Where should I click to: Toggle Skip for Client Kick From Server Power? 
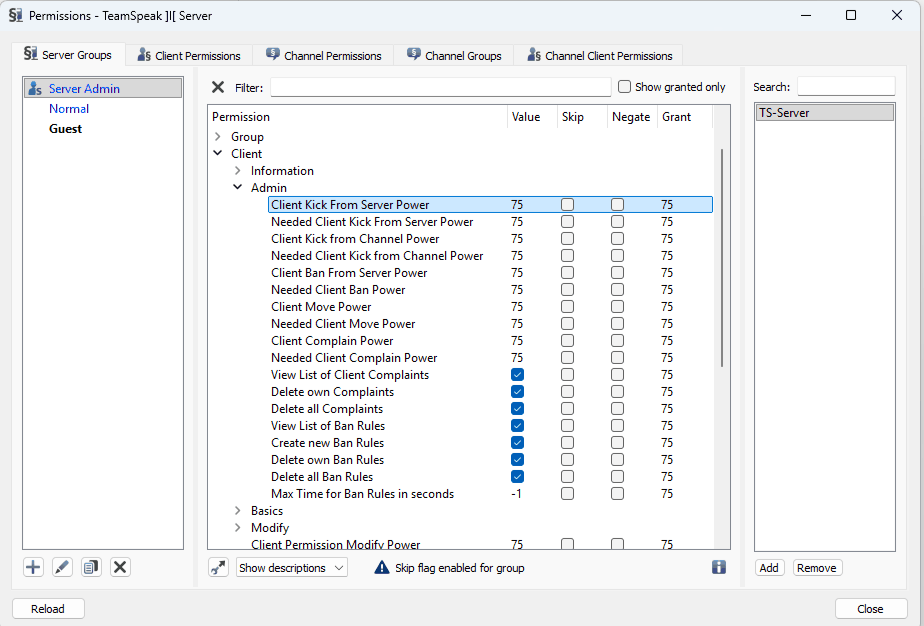[567, 205]
